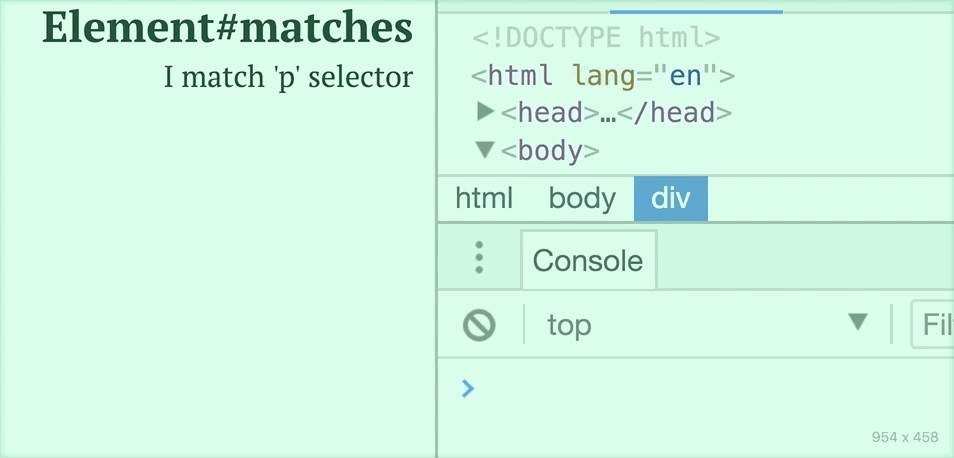Click the Element#matches heading

(x=228, y=28)
